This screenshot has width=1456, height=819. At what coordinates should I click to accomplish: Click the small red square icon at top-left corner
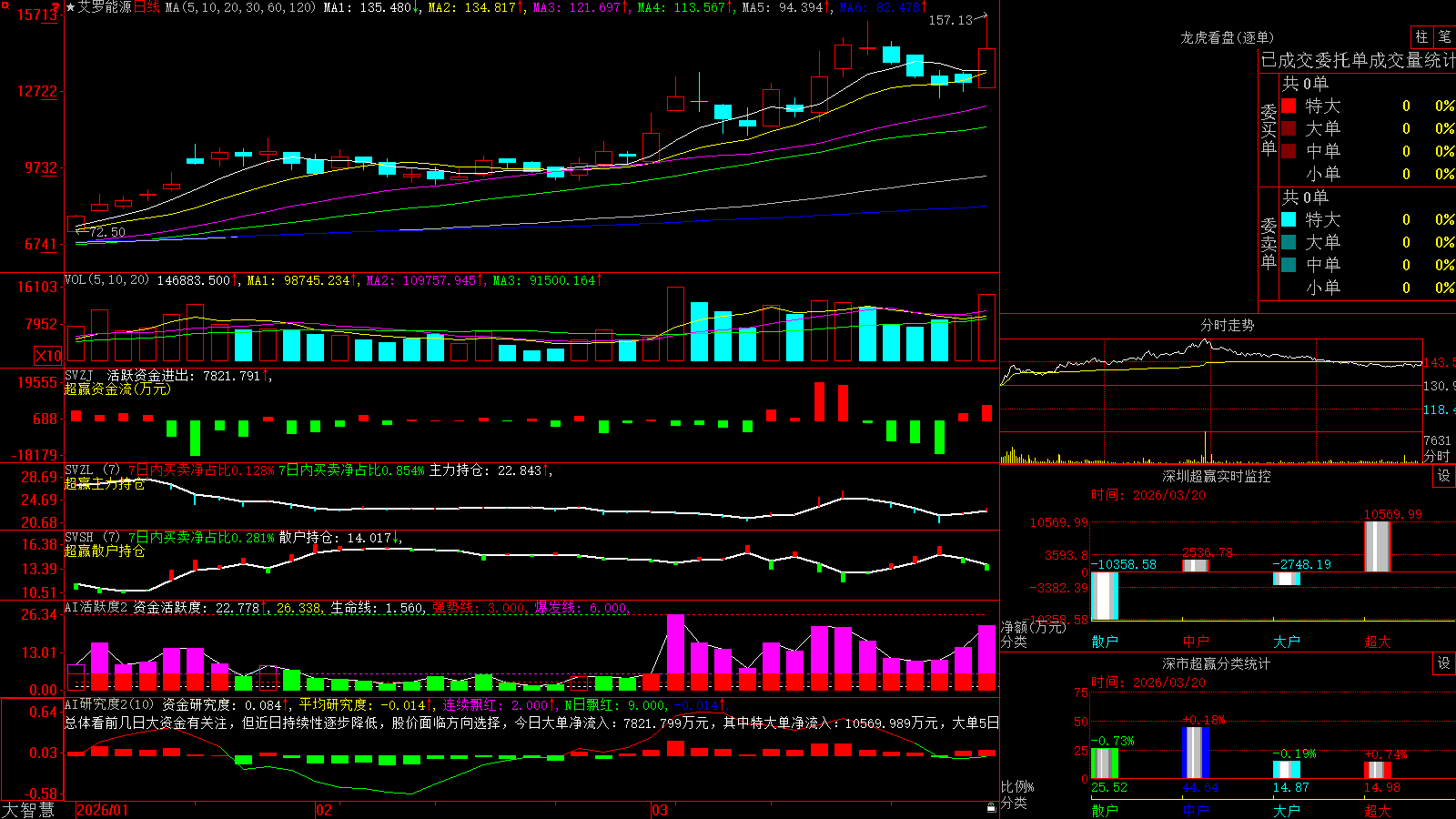4,4
